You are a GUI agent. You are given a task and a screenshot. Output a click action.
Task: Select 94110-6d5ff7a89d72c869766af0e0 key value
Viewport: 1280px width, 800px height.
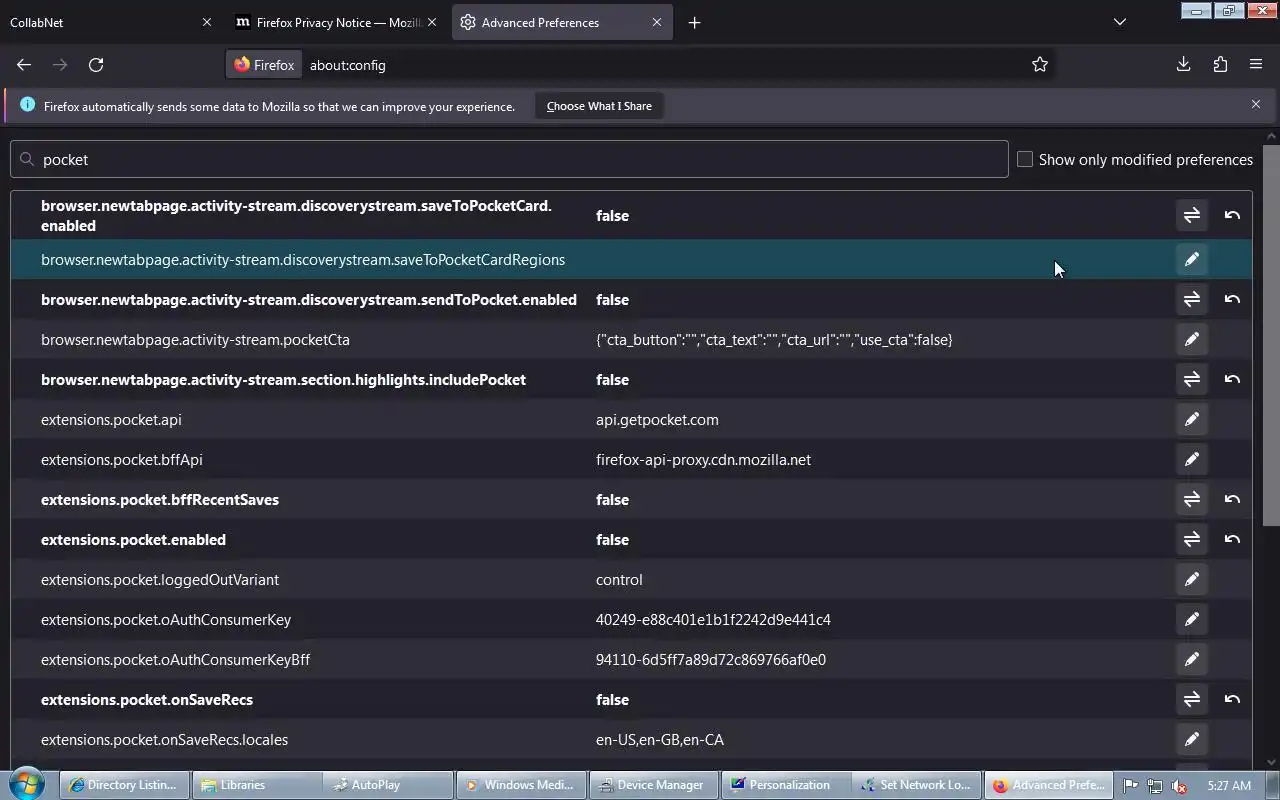click(x=711, y=660)
